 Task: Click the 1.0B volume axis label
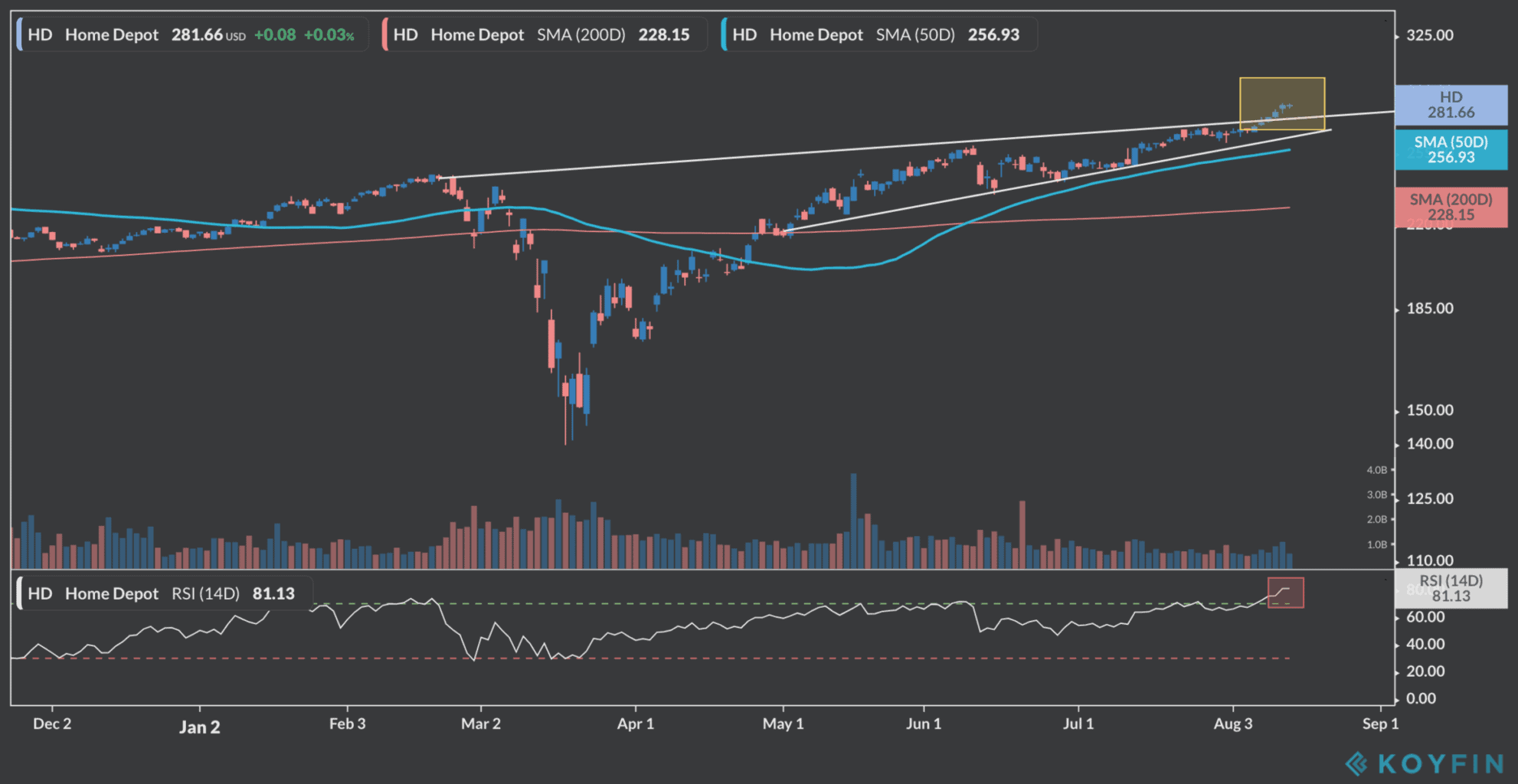point(1376,544)
